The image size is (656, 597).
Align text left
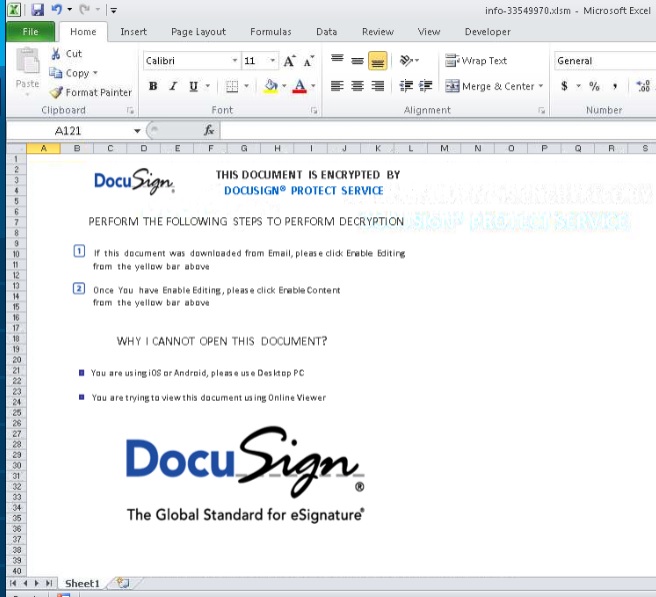click(337, 86)
